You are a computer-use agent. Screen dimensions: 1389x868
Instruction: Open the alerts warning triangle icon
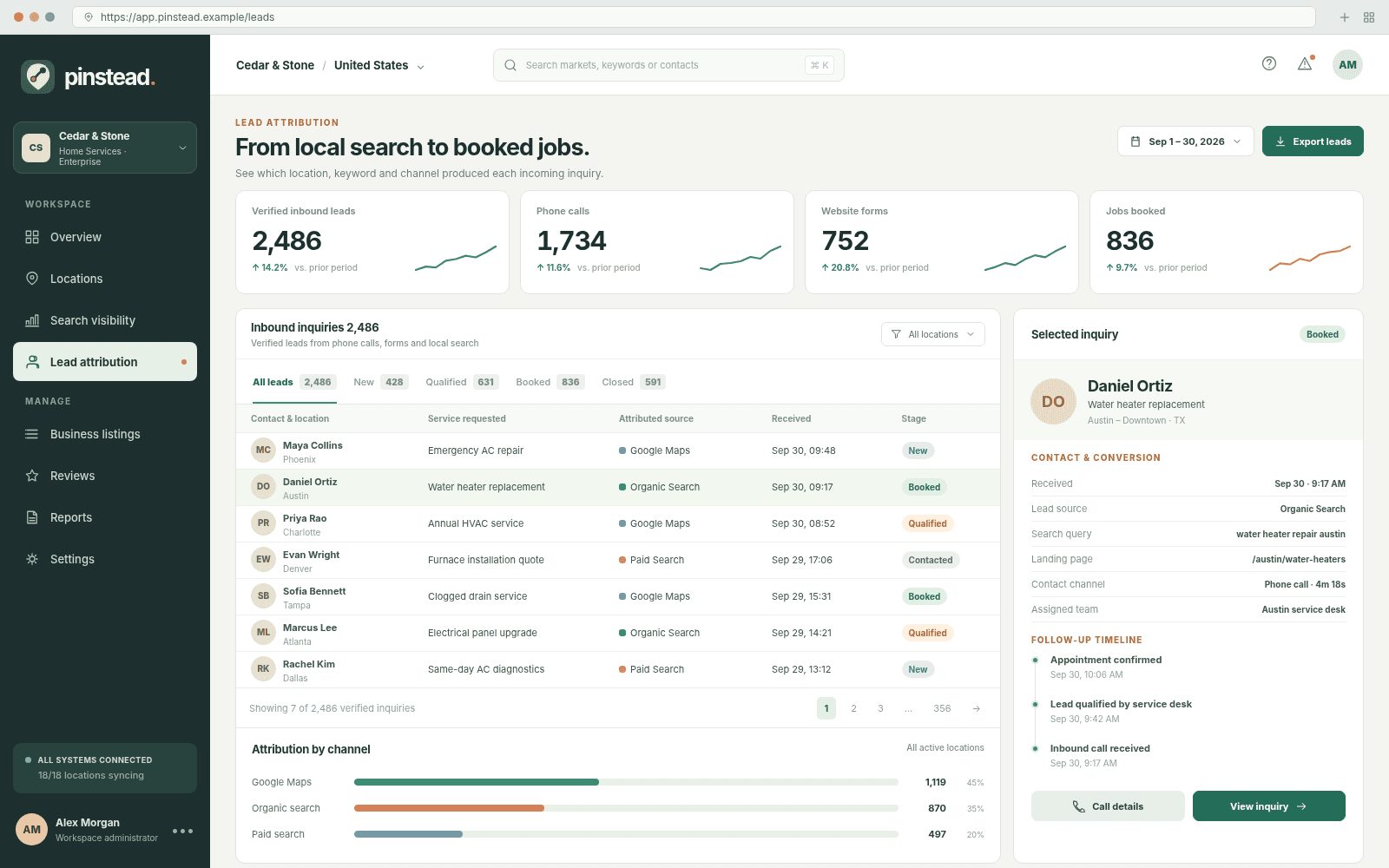click(x=1305, y=63)
